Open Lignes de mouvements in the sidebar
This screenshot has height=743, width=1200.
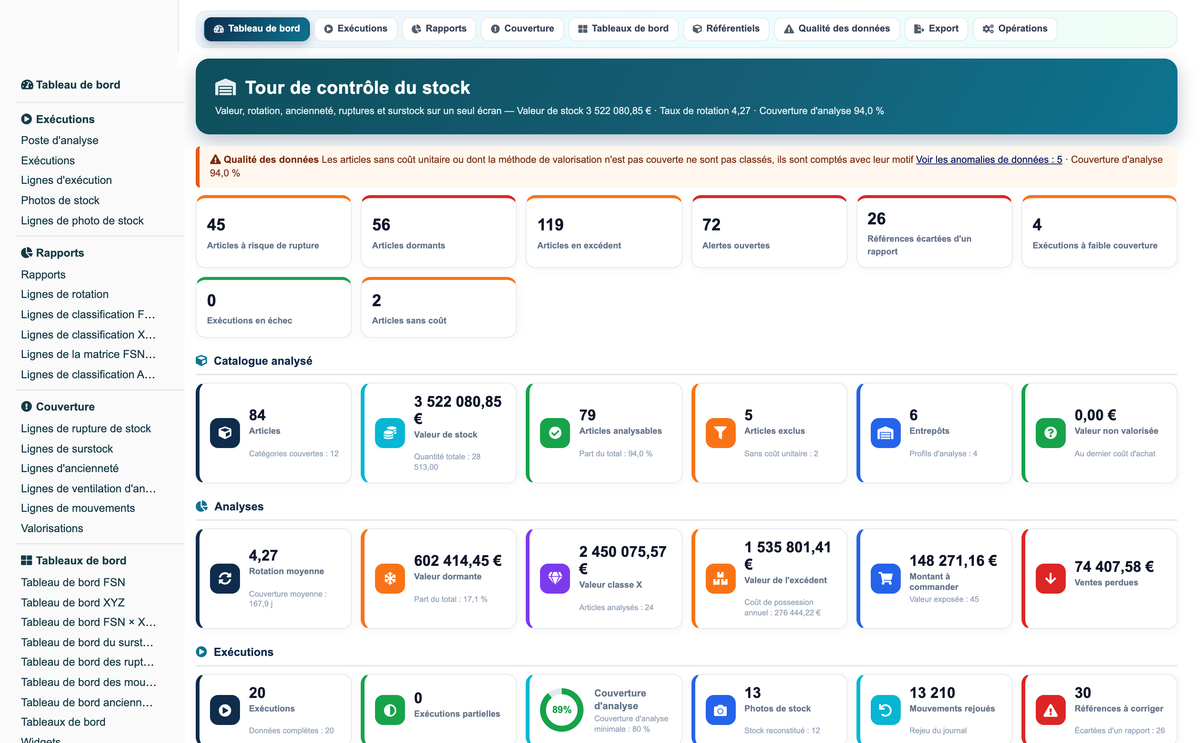pos(79,509)
